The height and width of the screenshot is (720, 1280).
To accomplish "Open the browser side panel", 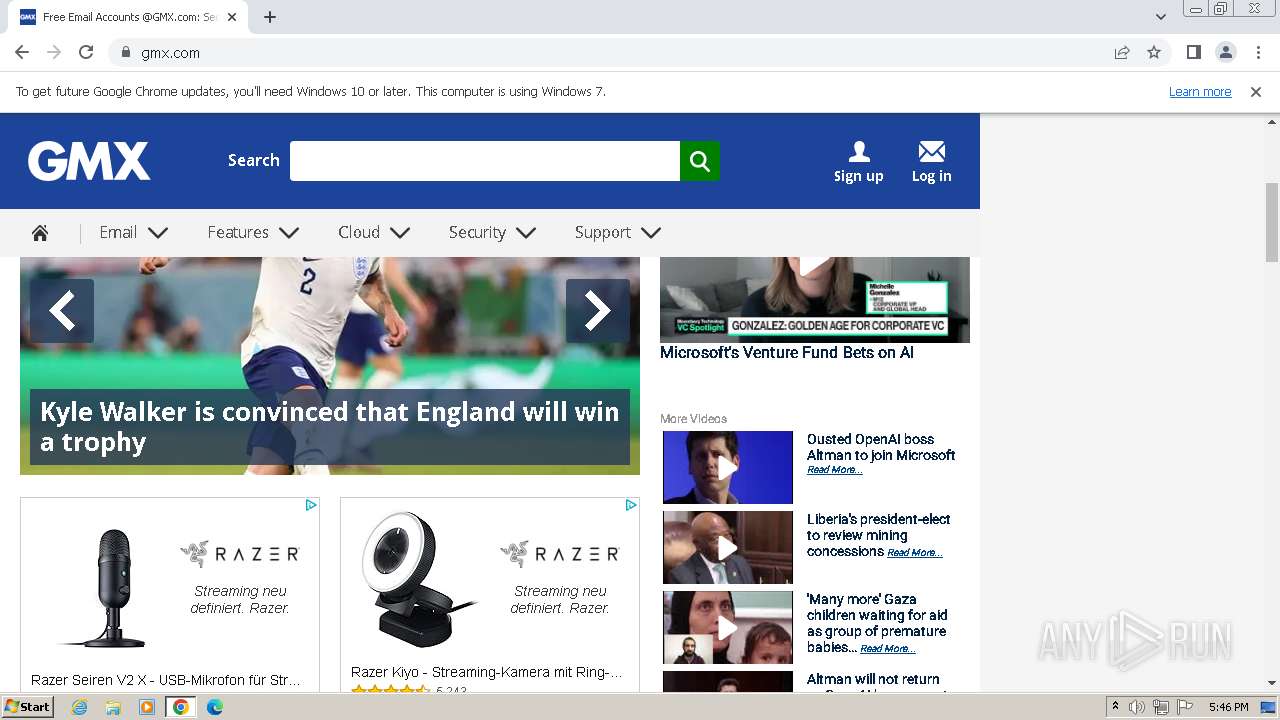I will [x=1193, y=52].
